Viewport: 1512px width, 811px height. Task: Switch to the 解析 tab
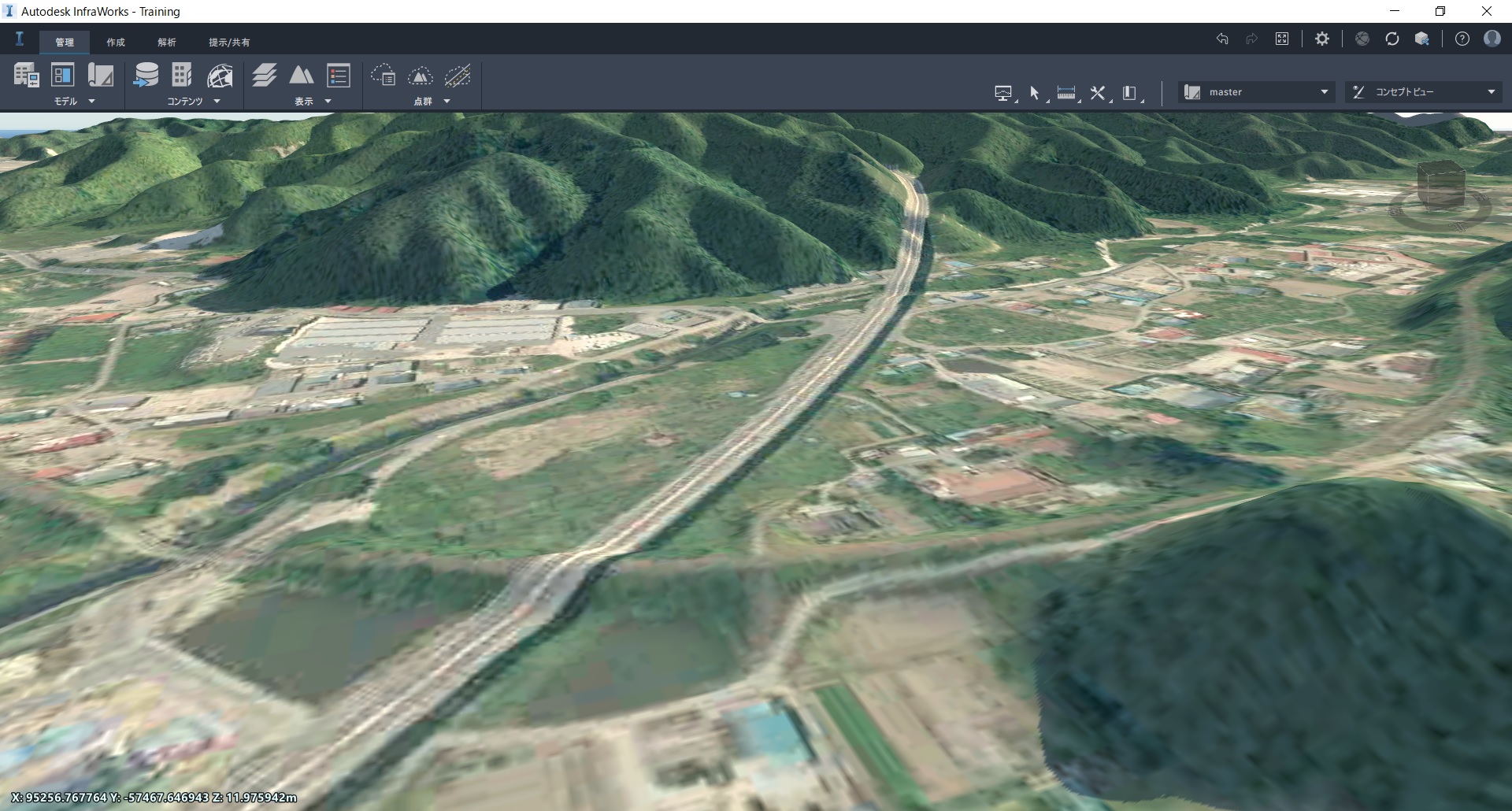167,43
